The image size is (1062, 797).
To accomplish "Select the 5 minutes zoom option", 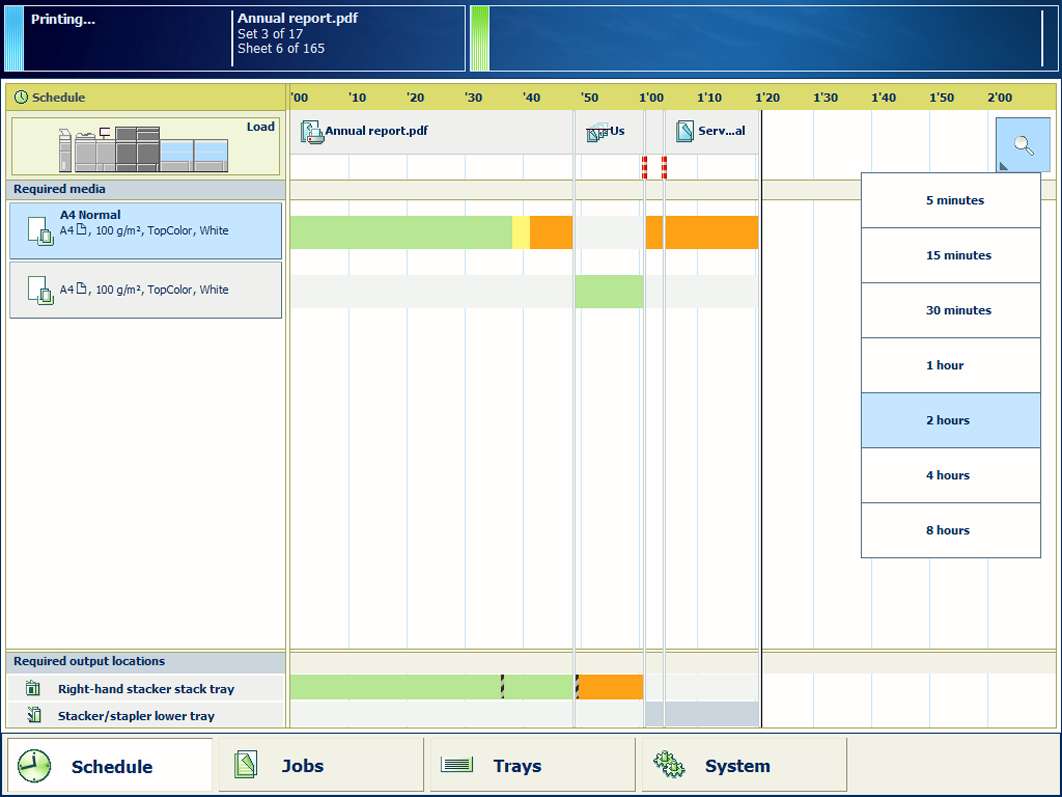I will click(950, 200).
